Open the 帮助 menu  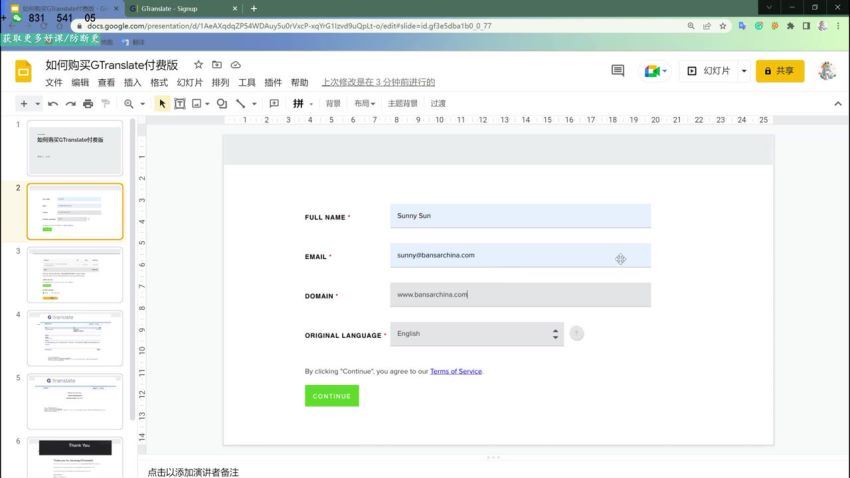click(299, 82)
